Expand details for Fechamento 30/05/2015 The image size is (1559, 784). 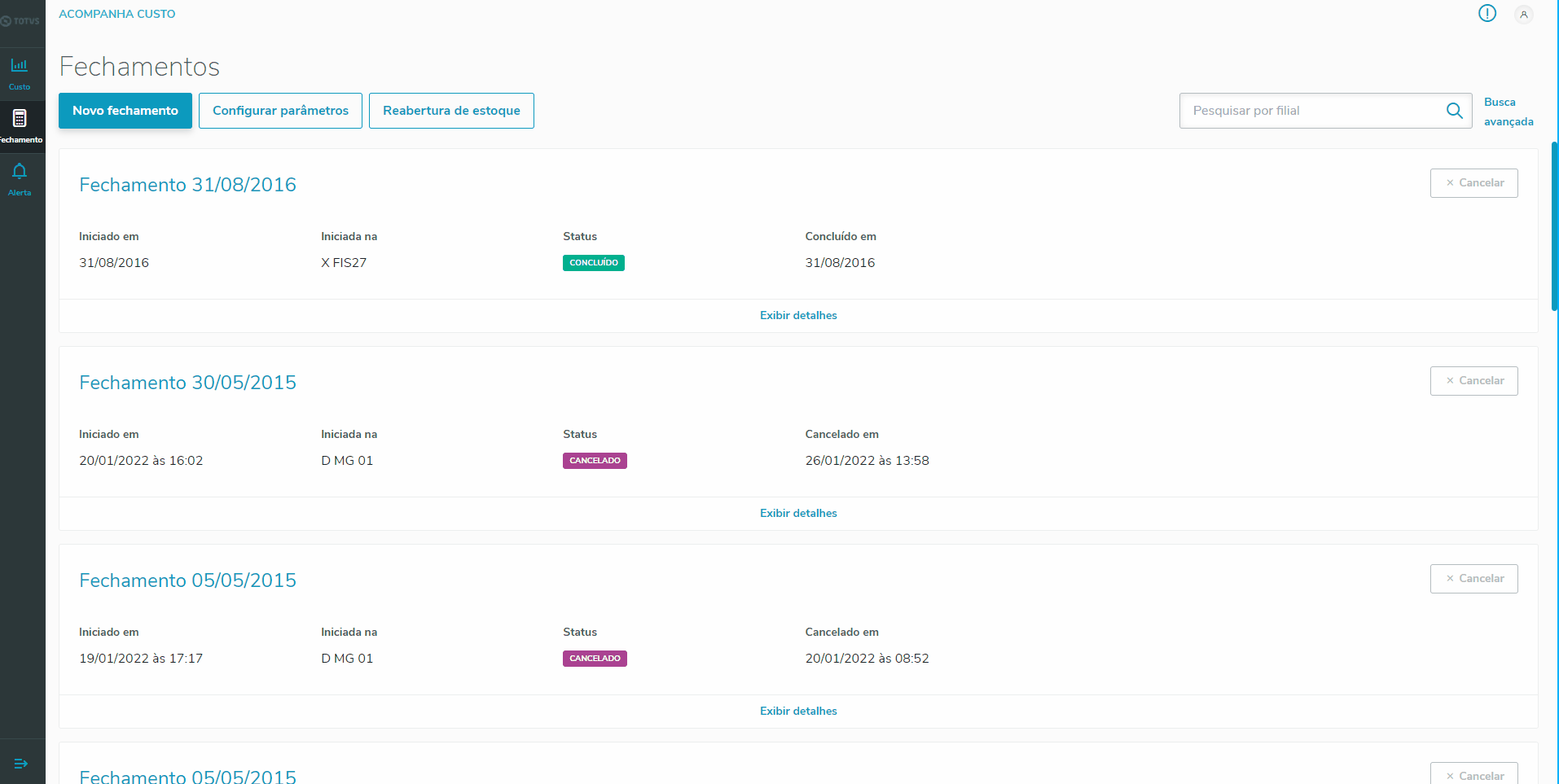point(798,514)
